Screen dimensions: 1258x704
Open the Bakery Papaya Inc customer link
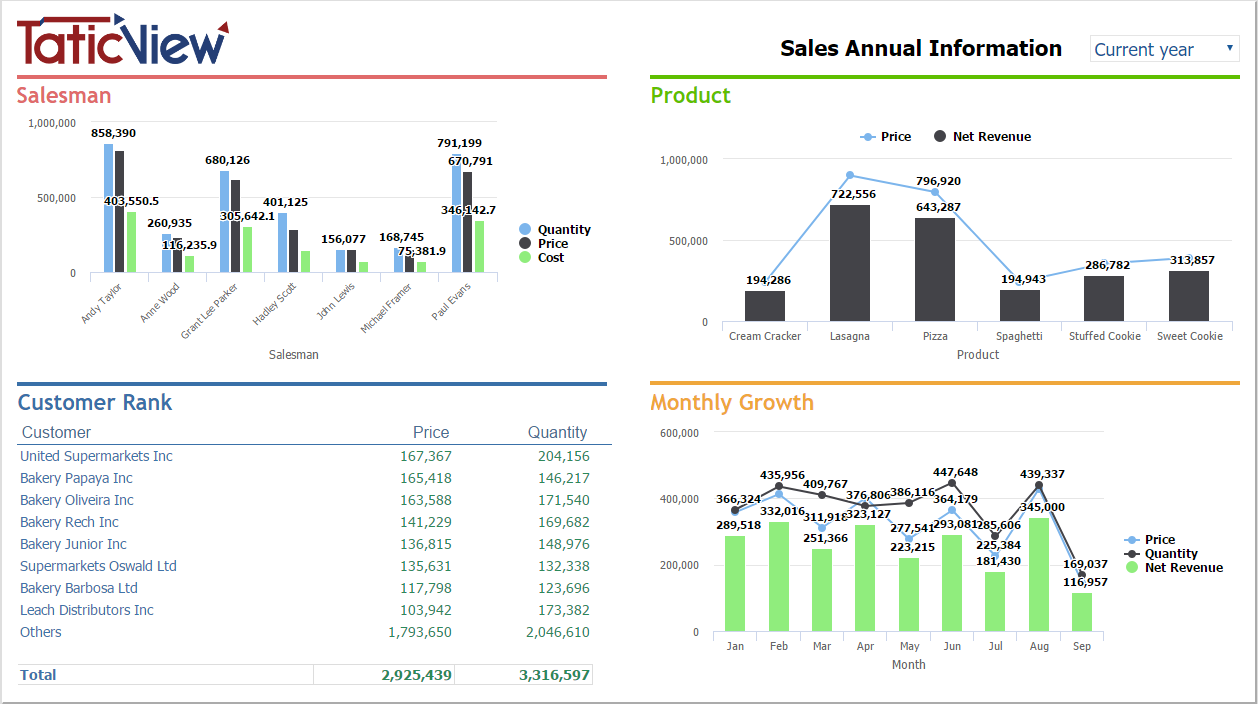[75, 478]
